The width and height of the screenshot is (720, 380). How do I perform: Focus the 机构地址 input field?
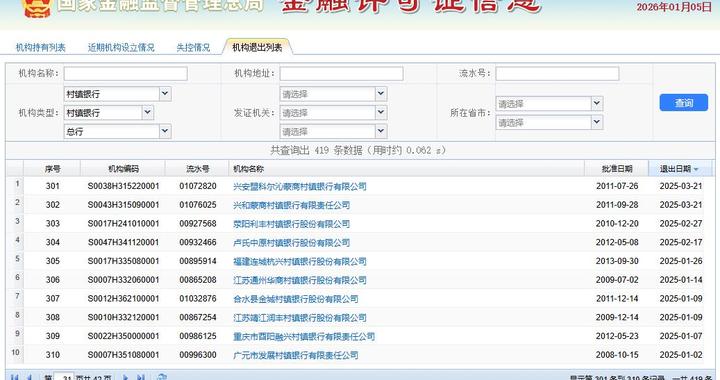point(341,73)
